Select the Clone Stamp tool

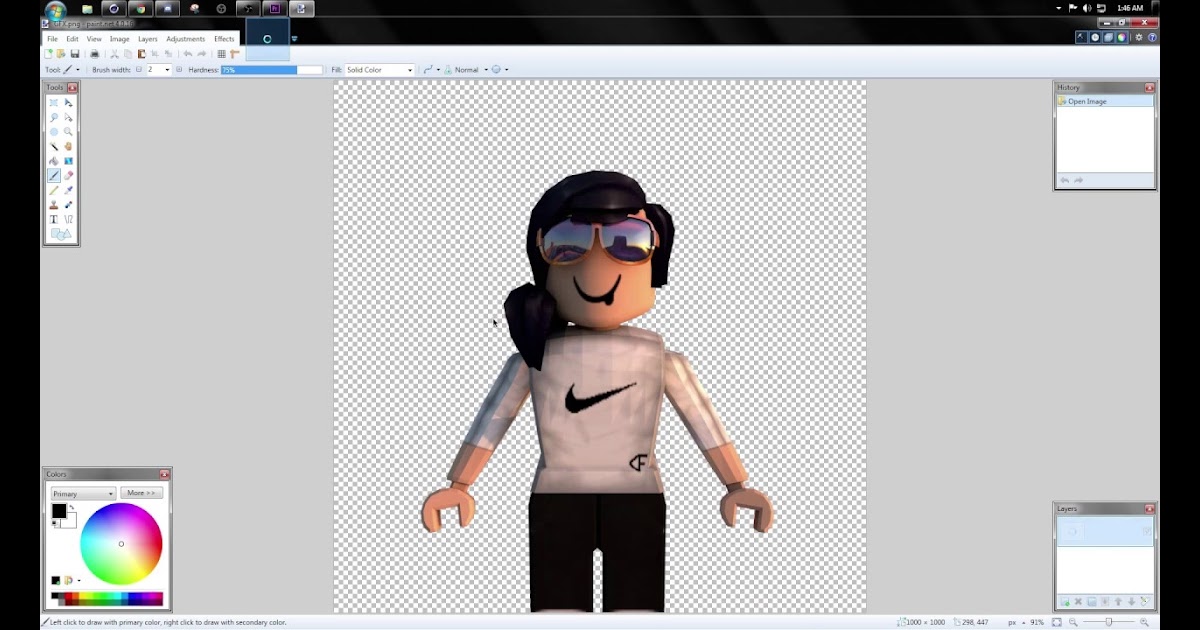[54, 204]
